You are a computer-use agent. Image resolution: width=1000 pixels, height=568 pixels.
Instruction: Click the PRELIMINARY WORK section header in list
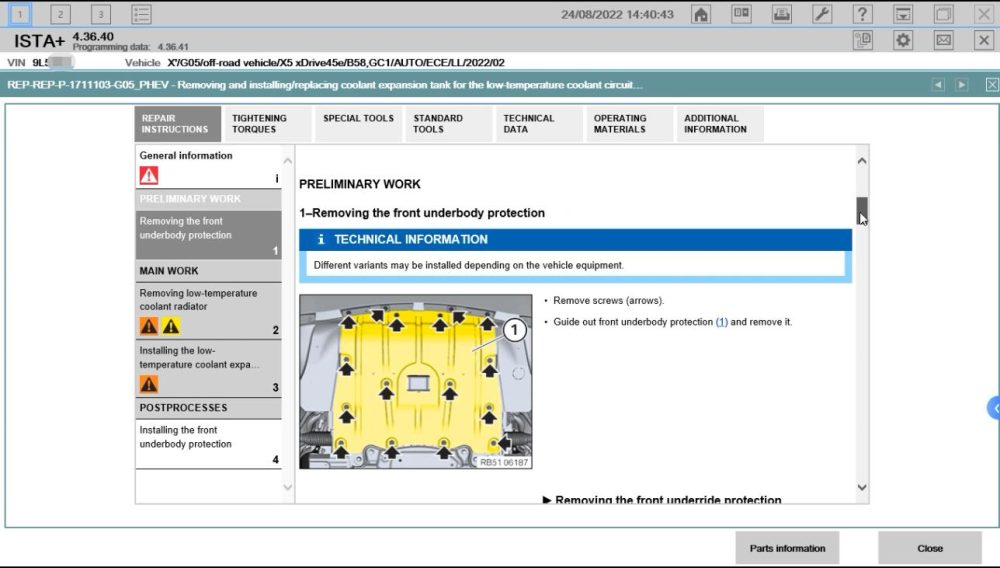click(x=208, y=199)
